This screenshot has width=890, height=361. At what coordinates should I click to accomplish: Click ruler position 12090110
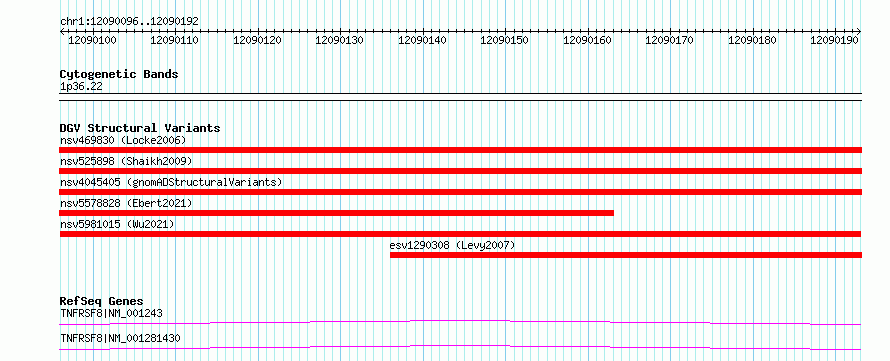[174, 40]
